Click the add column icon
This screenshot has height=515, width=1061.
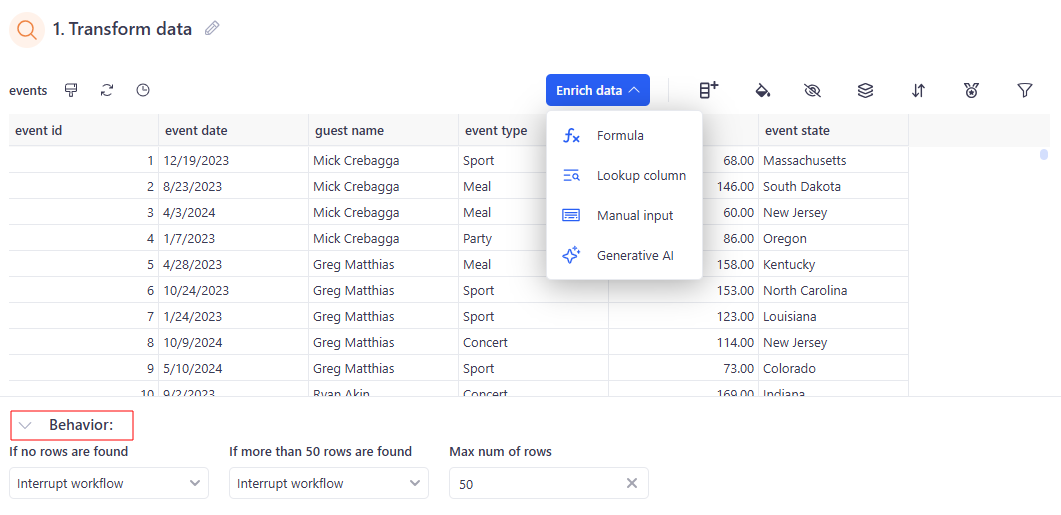click(x=708, y=90)
